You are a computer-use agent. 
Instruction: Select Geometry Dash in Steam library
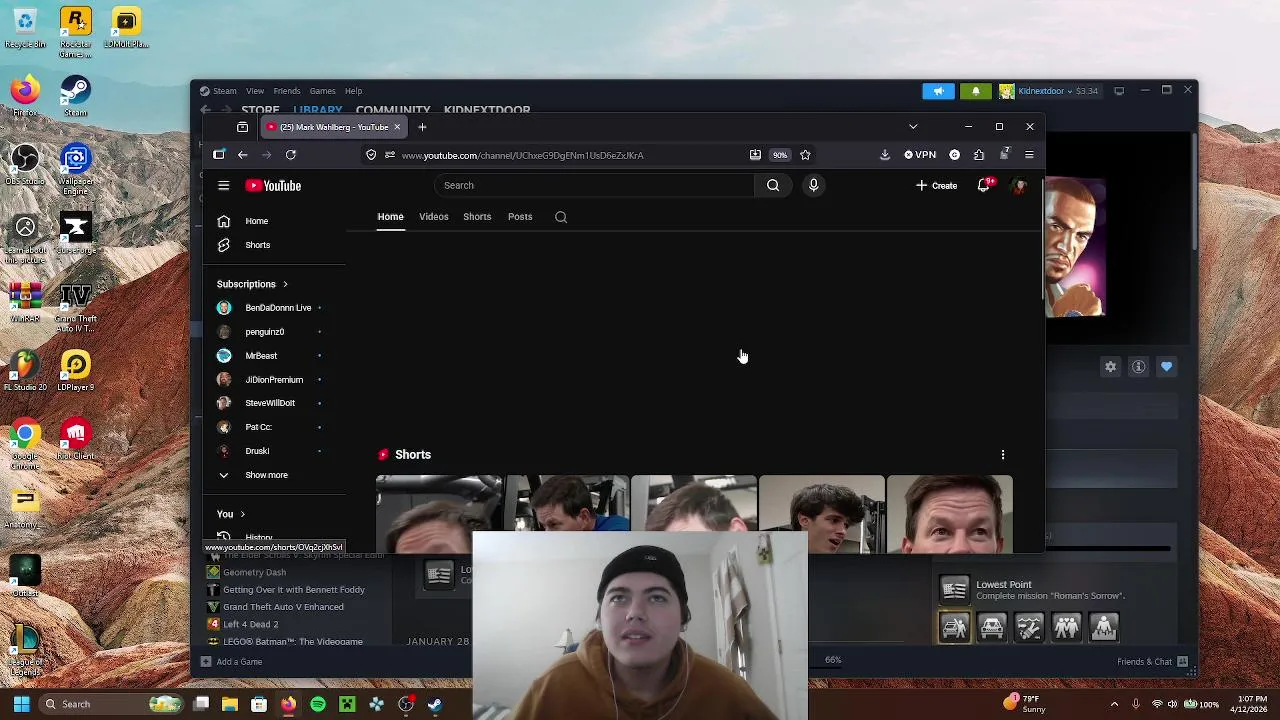point(254,573)
